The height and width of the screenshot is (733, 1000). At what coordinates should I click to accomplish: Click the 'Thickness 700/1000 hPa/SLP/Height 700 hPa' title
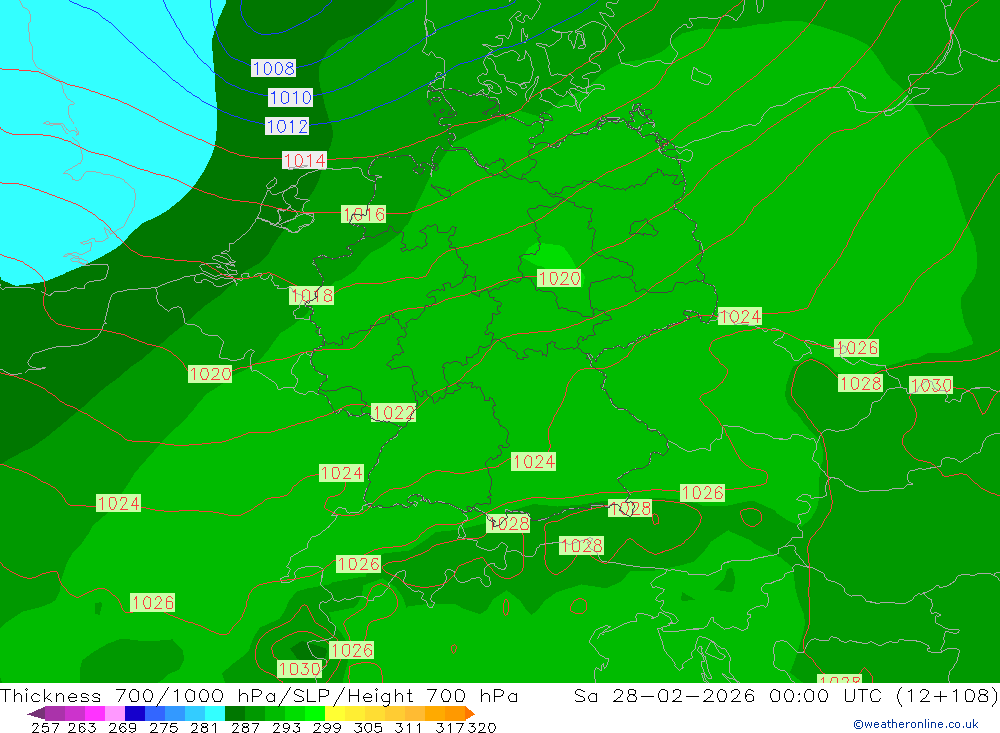(259, 695)
